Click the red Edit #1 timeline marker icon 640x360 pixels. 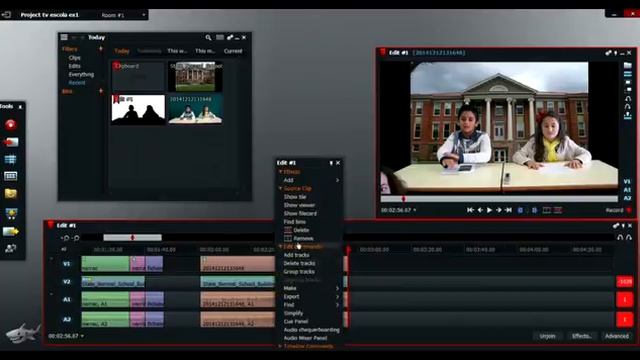[51, 225]
